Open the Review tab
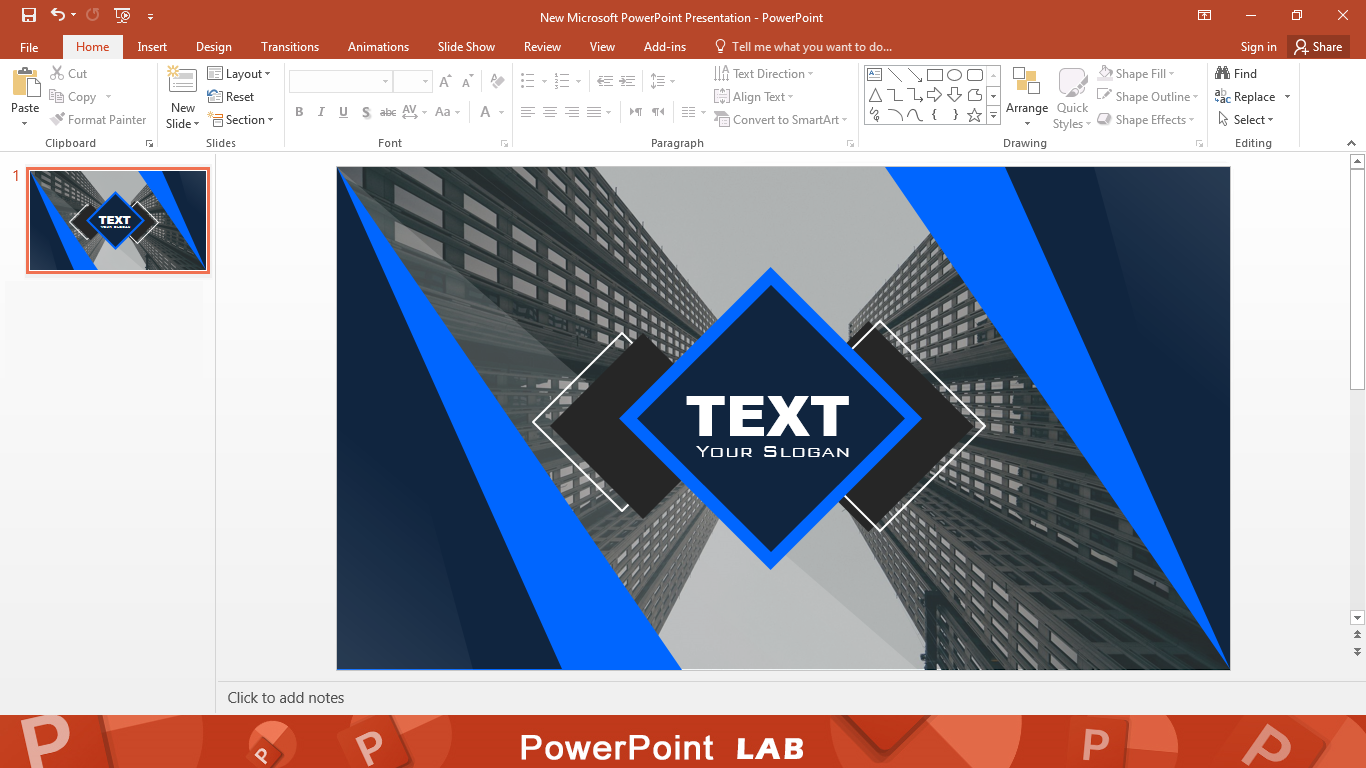The image size is (1366, 768). (542, 47)
